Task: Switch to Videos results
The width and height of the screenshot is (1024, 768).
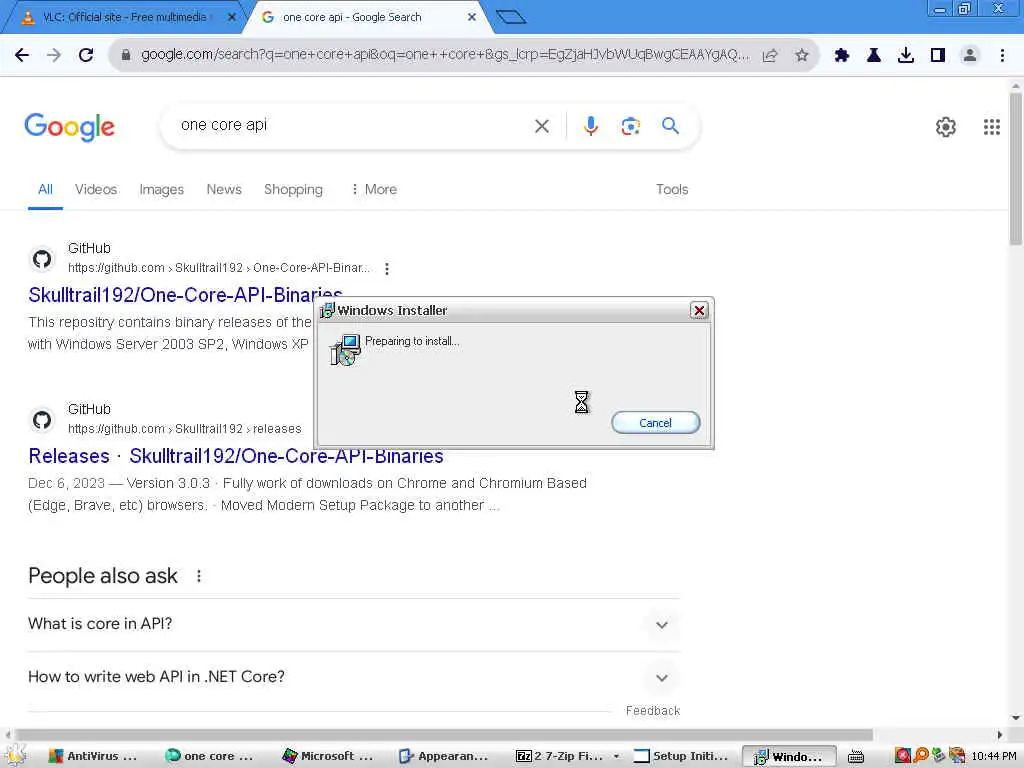Action: pyautogui.click(x=96, y=189)
